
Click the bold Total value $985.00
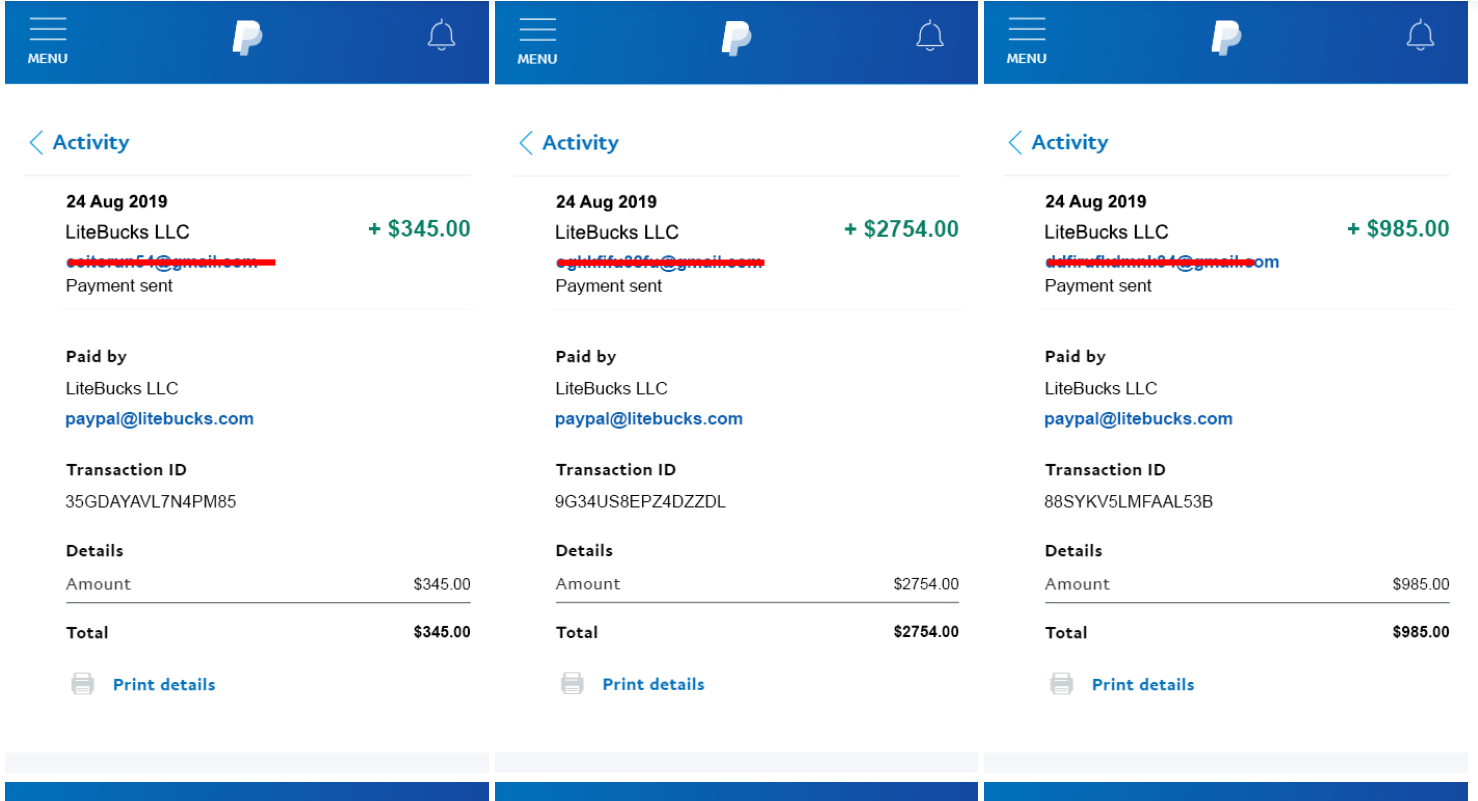(x=1421, y=632)
